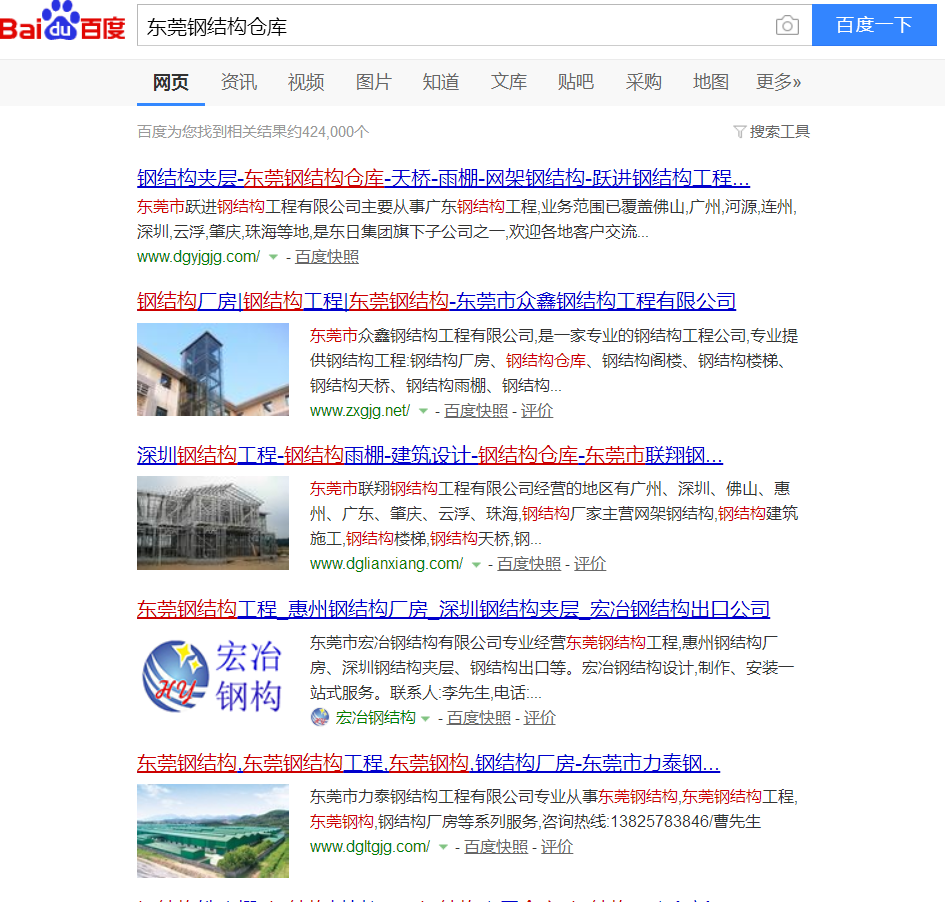Open 众鑫钢结构工程有限公司 result title

436,301
